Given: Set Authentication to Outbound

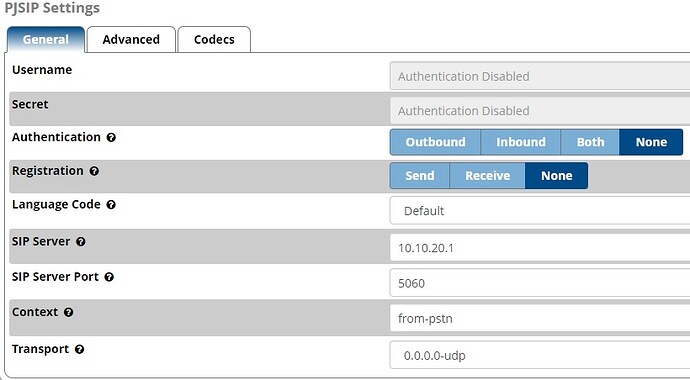Looking at the screenshot, I should pyautogui.click(x=435, y=142).
